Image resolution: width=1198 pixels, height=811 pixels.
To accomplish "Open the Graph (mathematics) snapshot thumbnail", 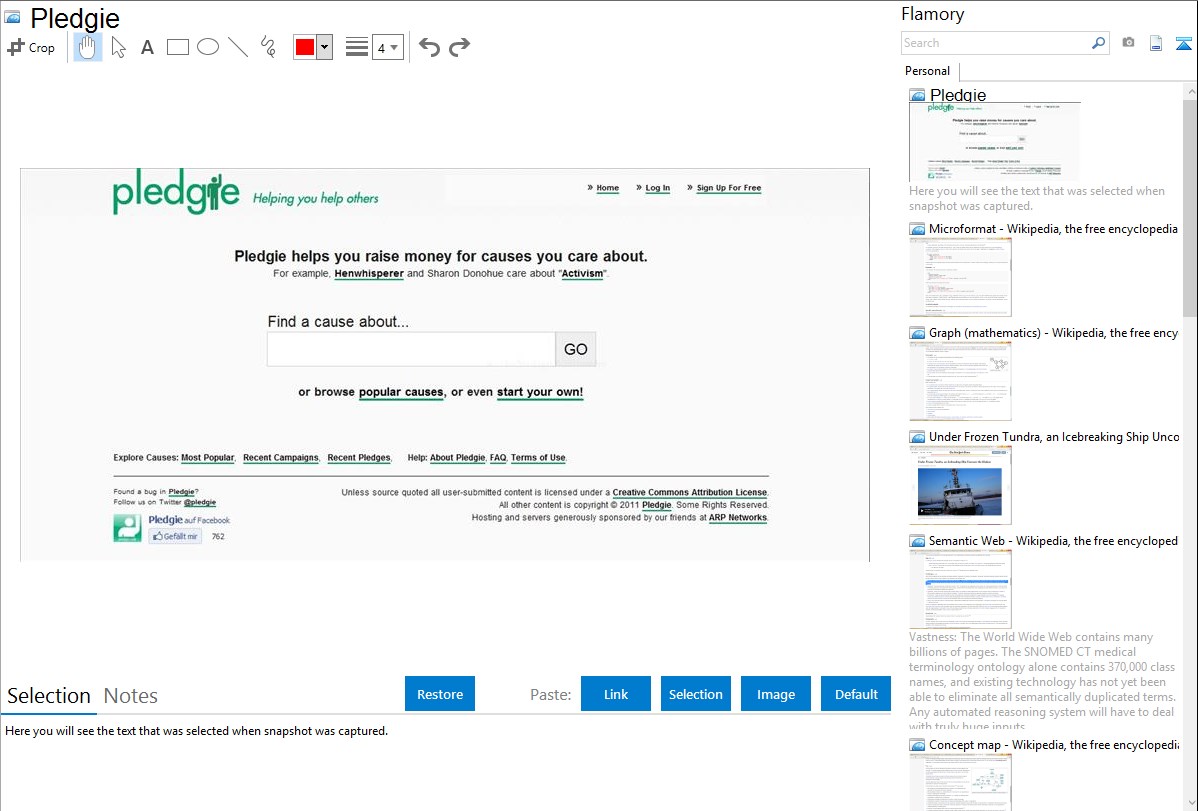I will pyautogui.click(x=960, y=381).
